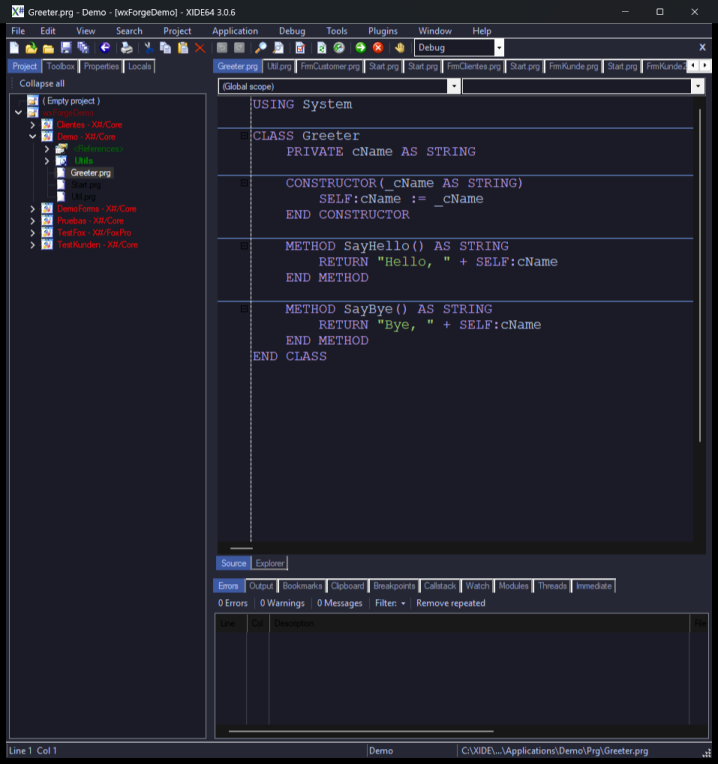Open the Application menu
The image size is (718, 764).
[235, 31]
